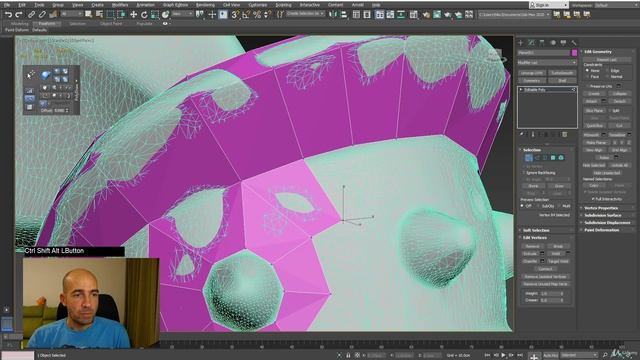Open the Sign In dropdown
640x360 pixels.
tap(549, 5)
